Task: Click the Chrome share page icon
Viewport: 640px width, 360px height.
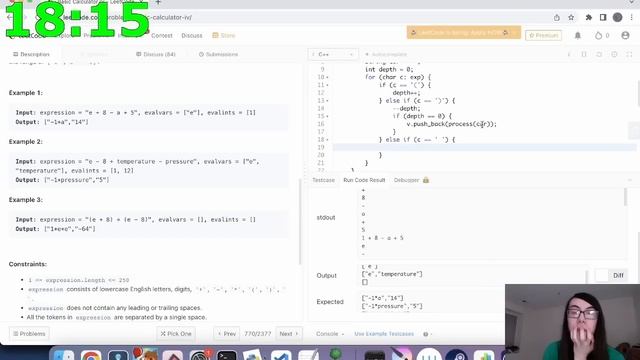Action: pos(557,18)
